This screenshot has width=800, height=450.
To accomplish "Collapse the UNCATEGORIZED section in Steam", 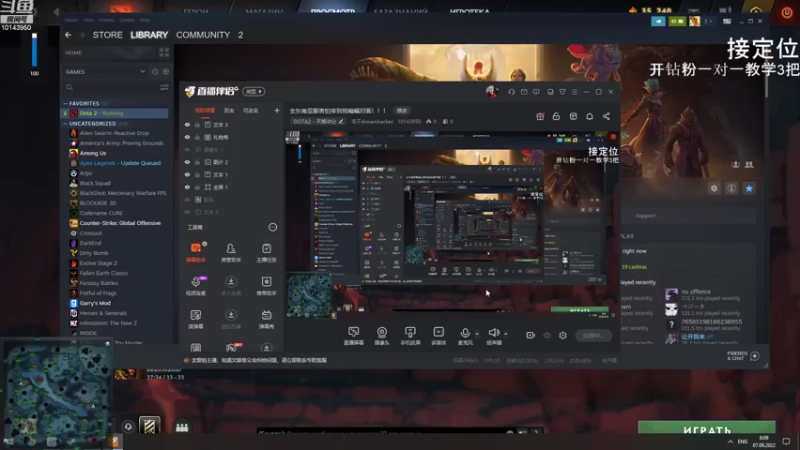I will click(x=65, y=123).
